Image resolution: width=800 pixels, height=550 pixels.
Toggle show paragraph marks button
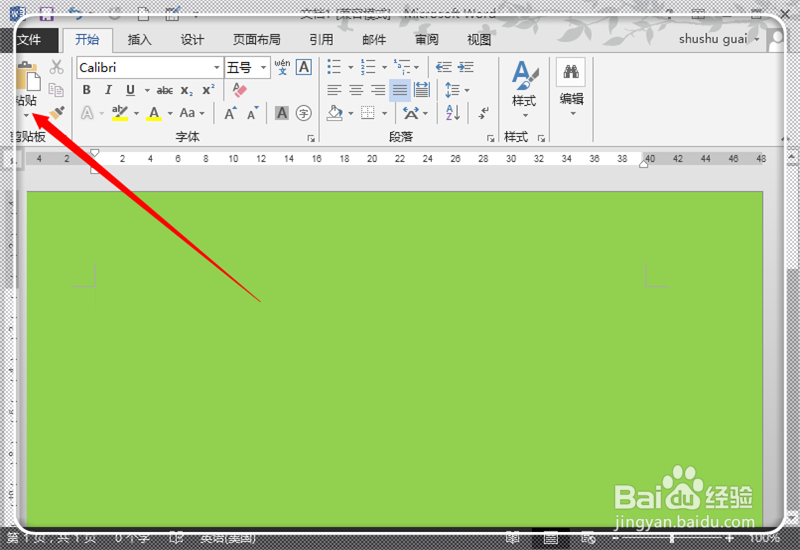[x=483, y=113]
